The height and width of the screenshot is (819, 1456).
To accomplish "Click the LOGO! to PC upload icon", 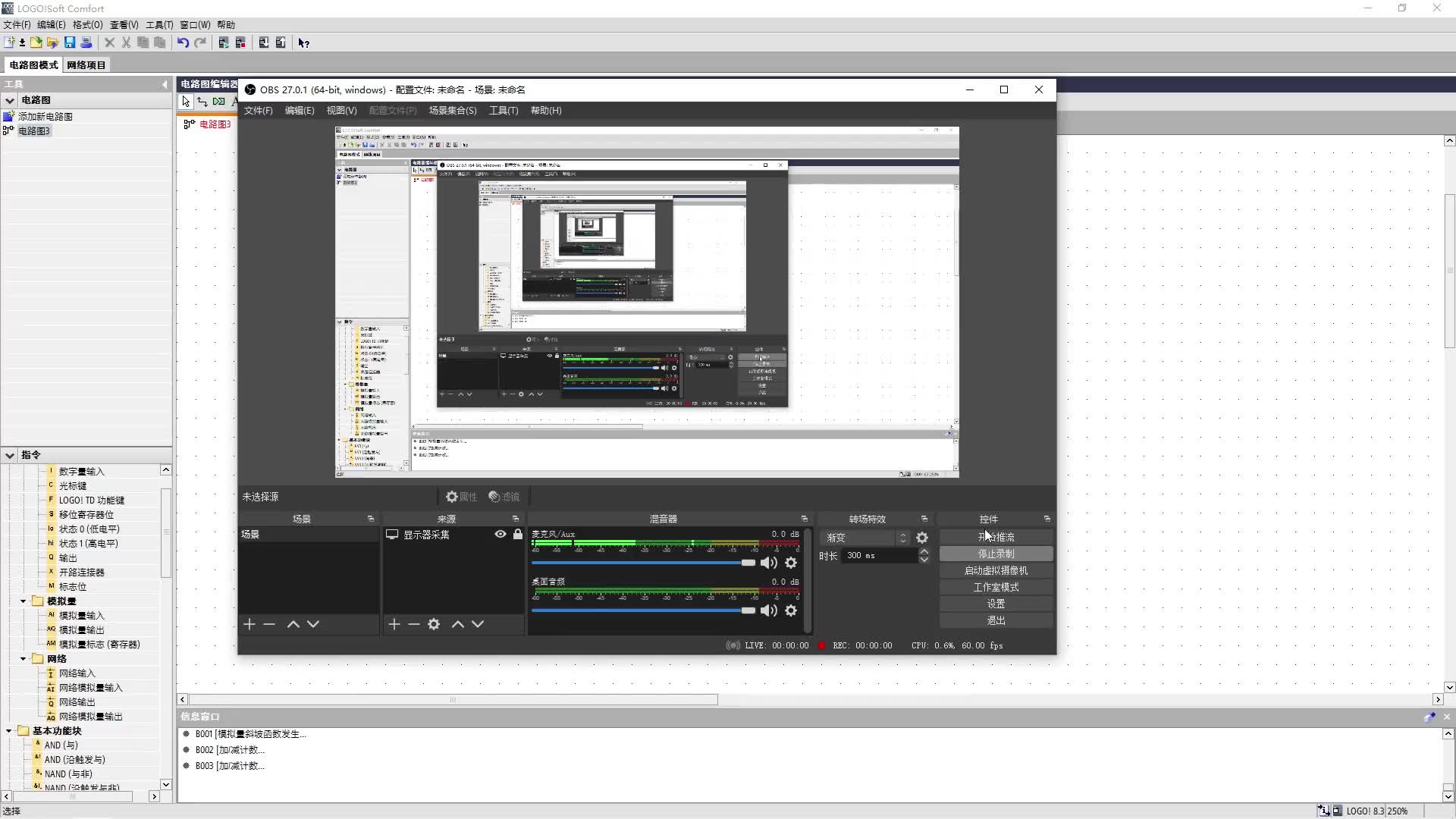I will tap(281, 42).
